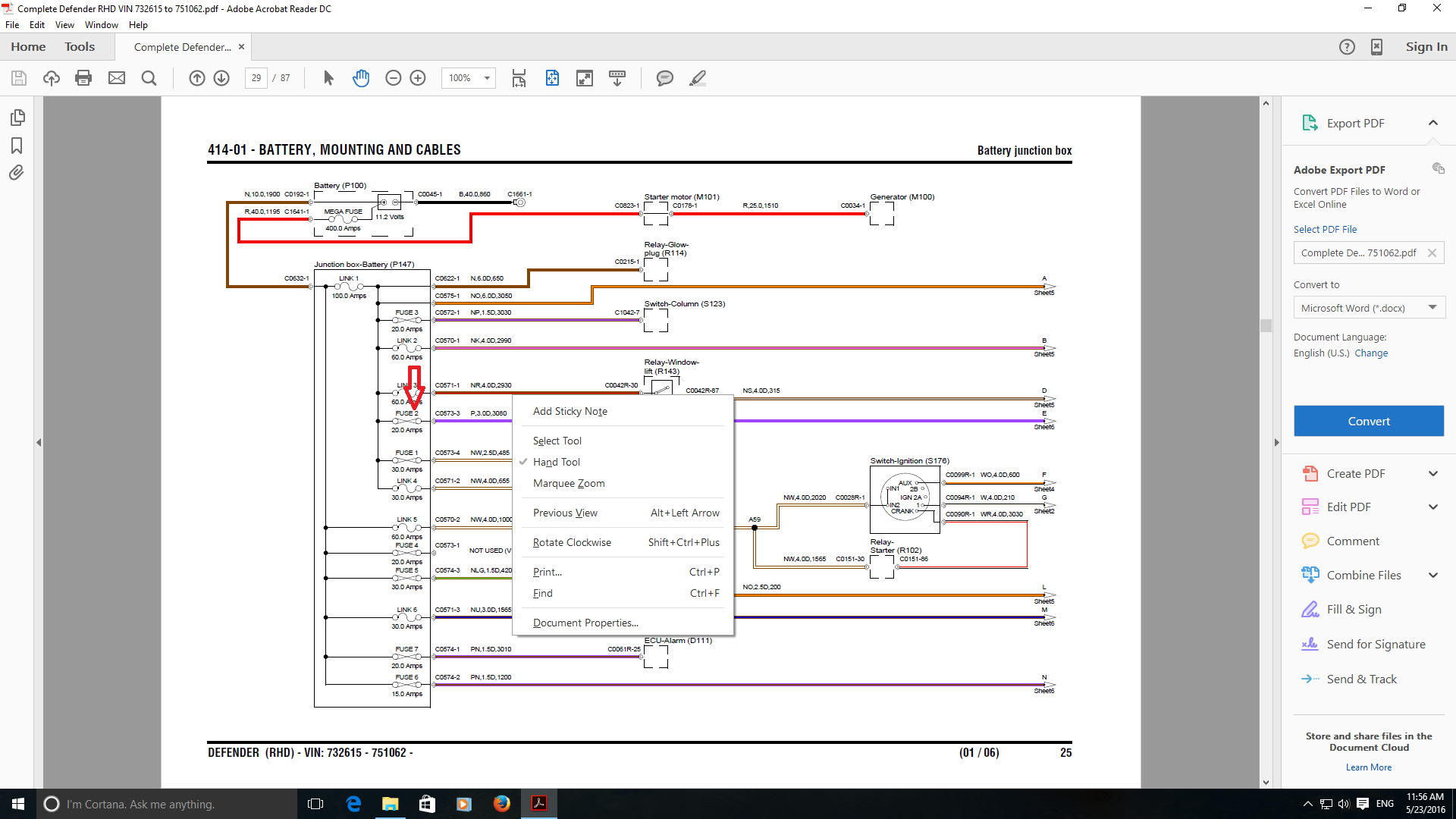Screen dimensions: 1456x819
Task: Click Select PDF File link
Action: pos(1325,229)
